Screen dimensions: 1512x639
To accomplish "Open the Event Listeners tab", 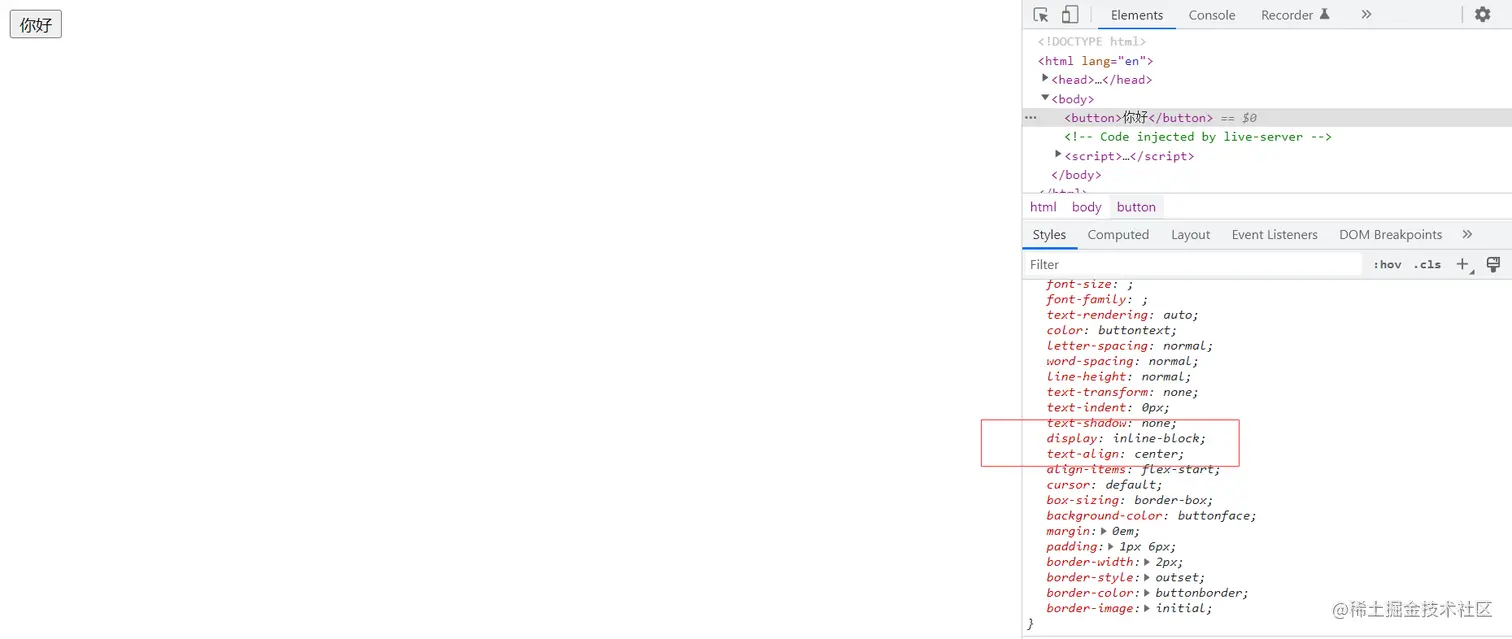I will point(1274,235).
